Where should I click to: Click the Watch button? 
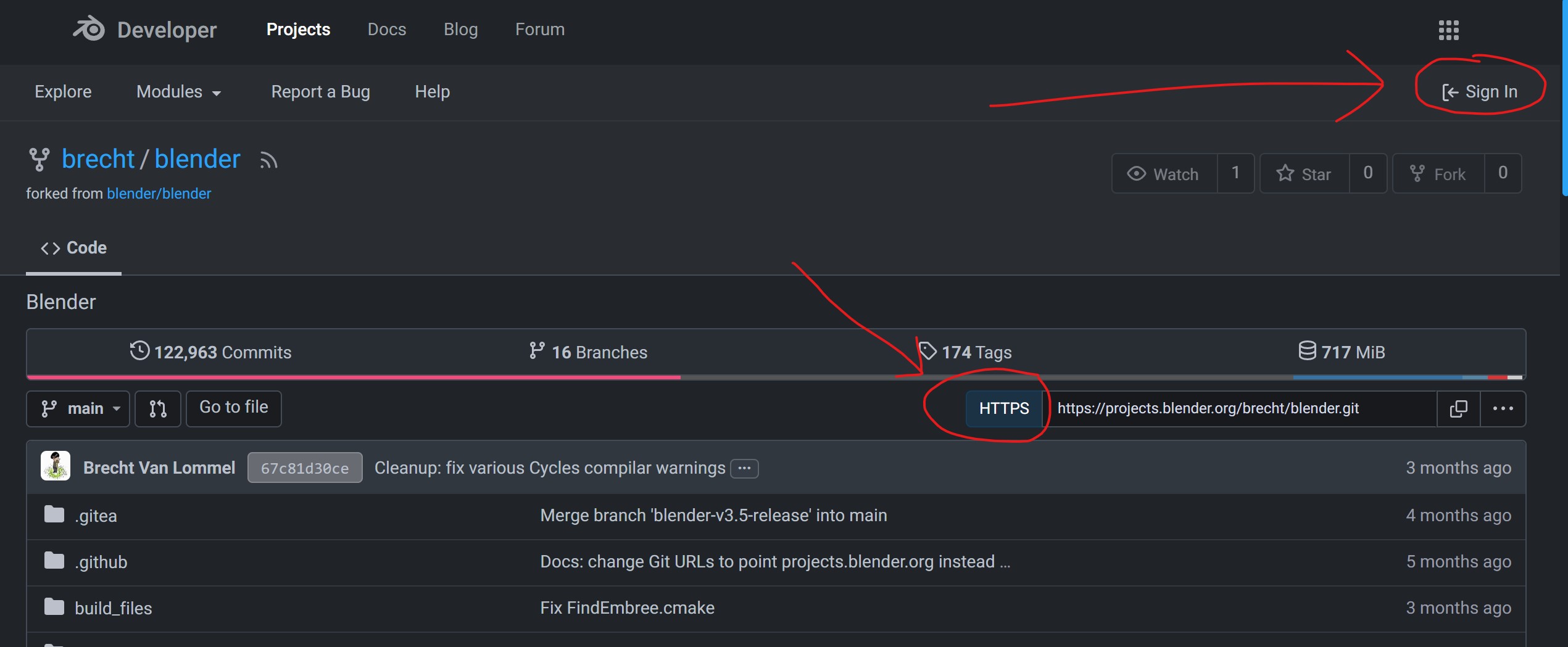click(1164, 174)
